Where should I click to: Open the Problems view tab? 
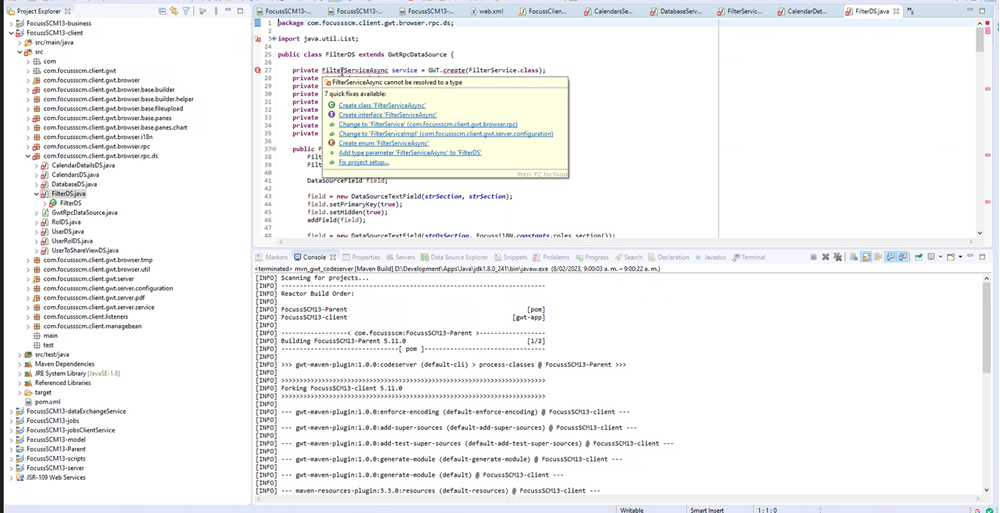coord(551,257)
